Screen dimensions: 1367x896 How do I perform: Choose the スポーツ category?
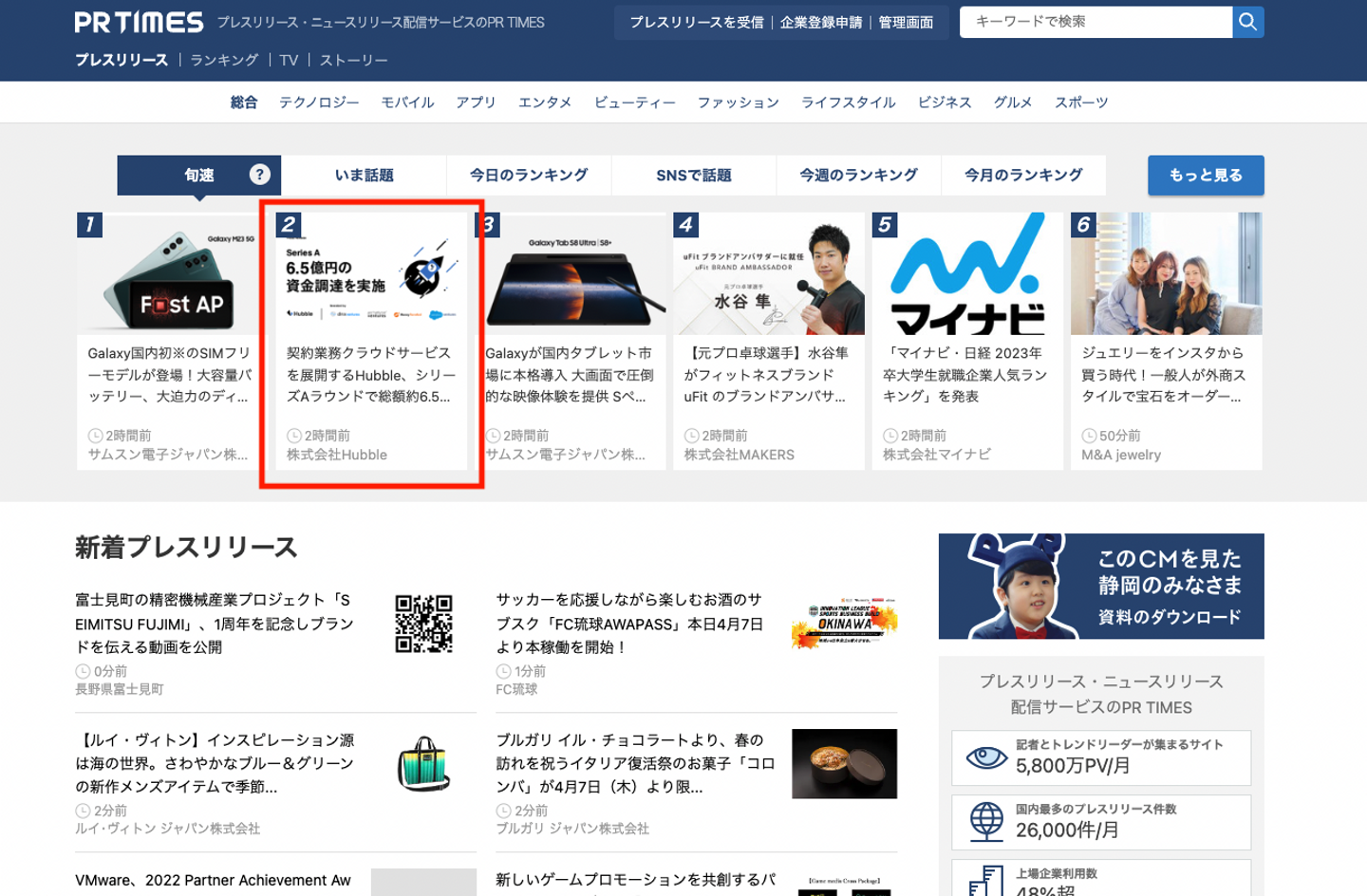tap(1081, 103)
